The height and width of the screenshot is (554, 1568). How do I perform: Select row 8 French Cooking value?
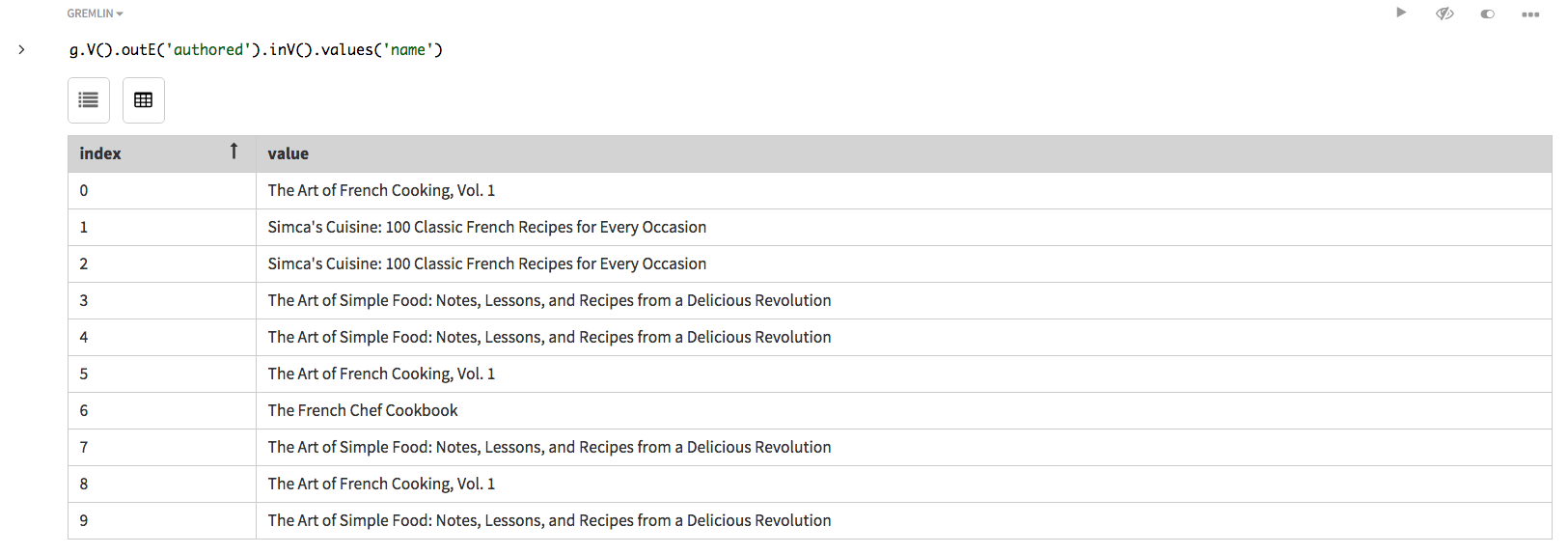click(x=381, y=484)
